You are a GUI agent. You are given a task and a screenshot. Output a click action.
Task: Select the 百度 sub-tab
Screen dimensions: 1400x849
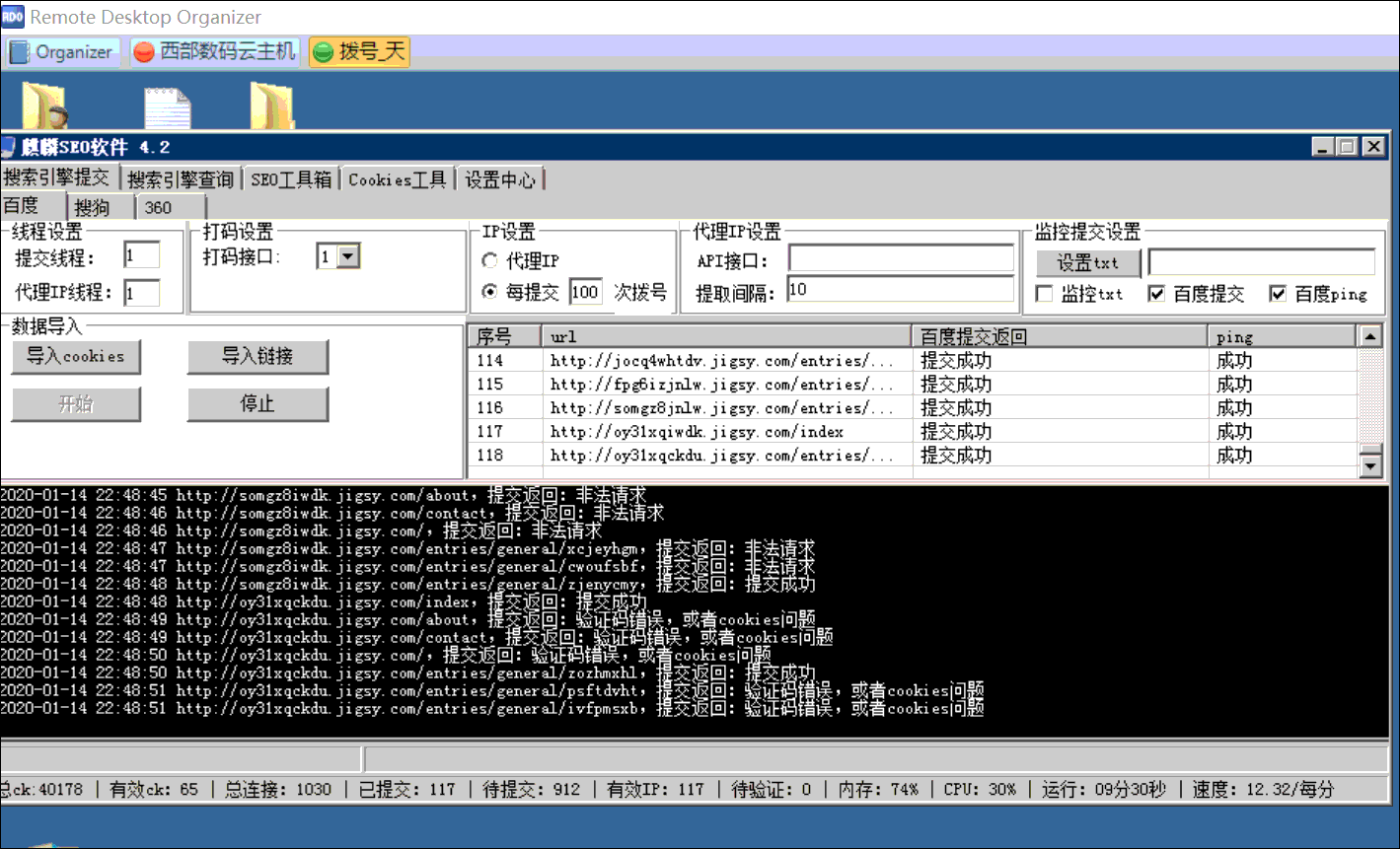pyautogui.click(x=32, y=206)
